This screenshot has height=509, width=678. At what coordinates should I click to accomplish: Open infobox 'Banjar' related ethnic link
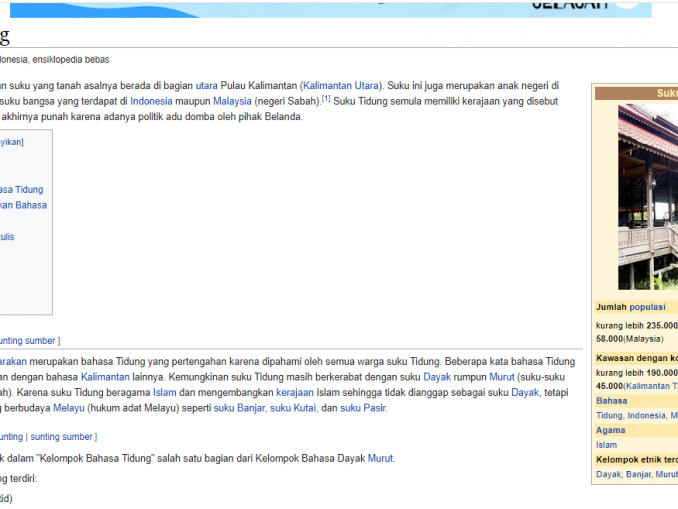coord(638,474)
